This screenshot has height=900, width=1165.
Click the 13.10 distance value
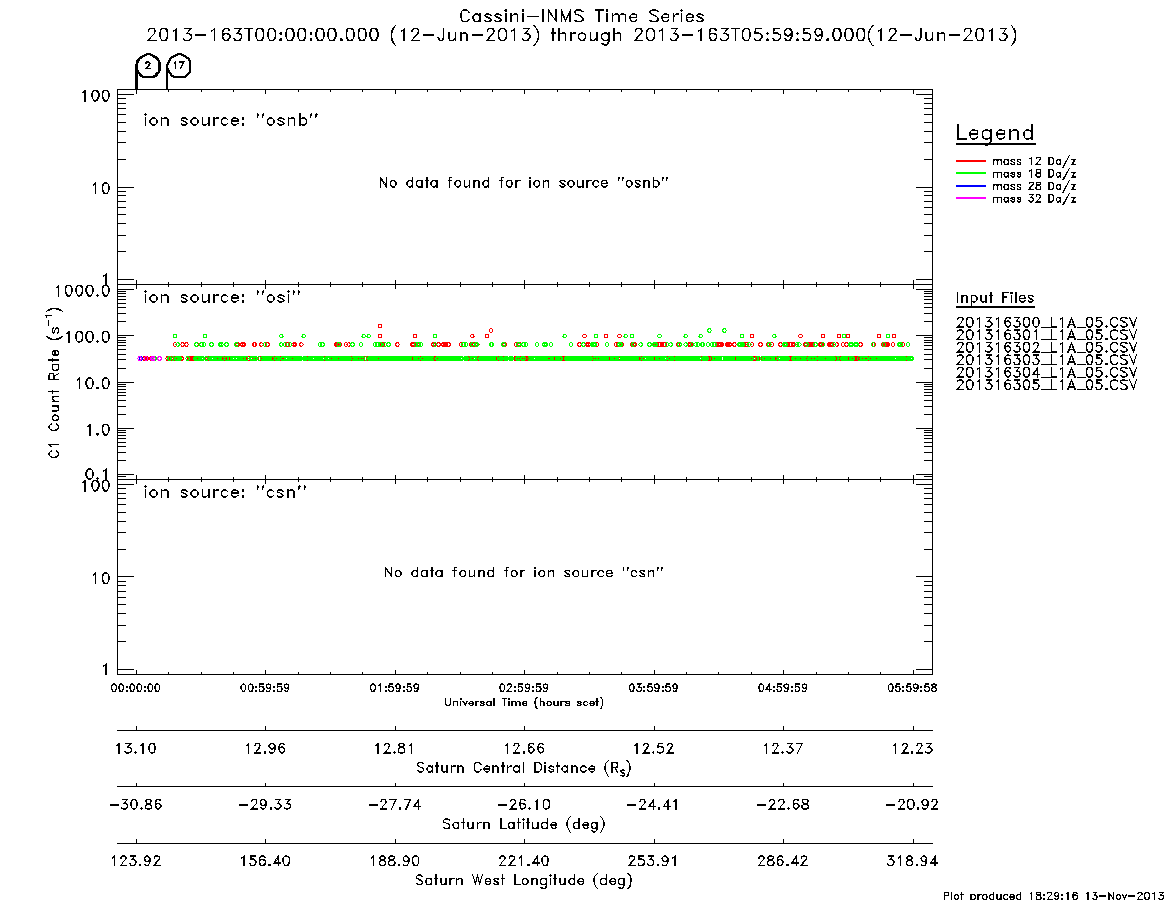click(135, 748)
